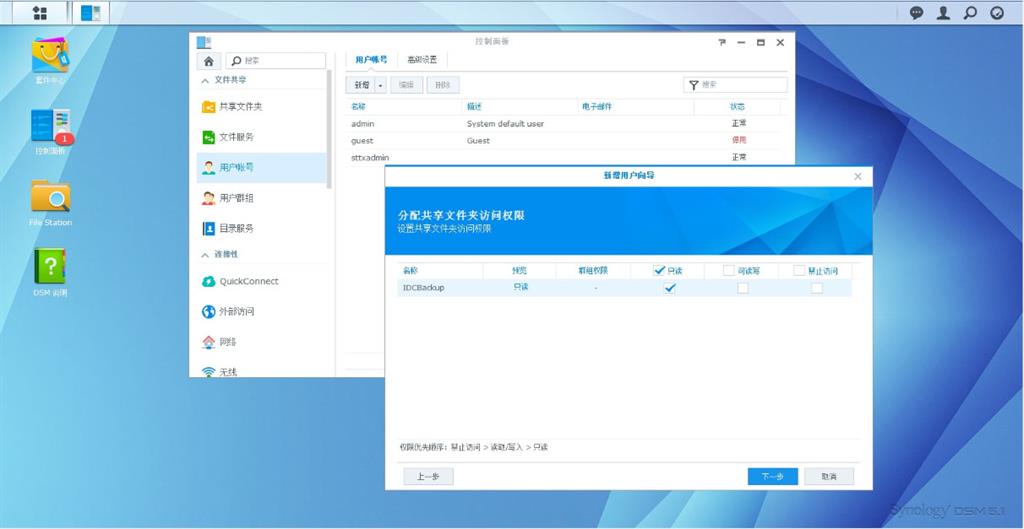1024x529 pixels.
Task: Click the 下一步 button in the wizard
Action: pos(772,477)
